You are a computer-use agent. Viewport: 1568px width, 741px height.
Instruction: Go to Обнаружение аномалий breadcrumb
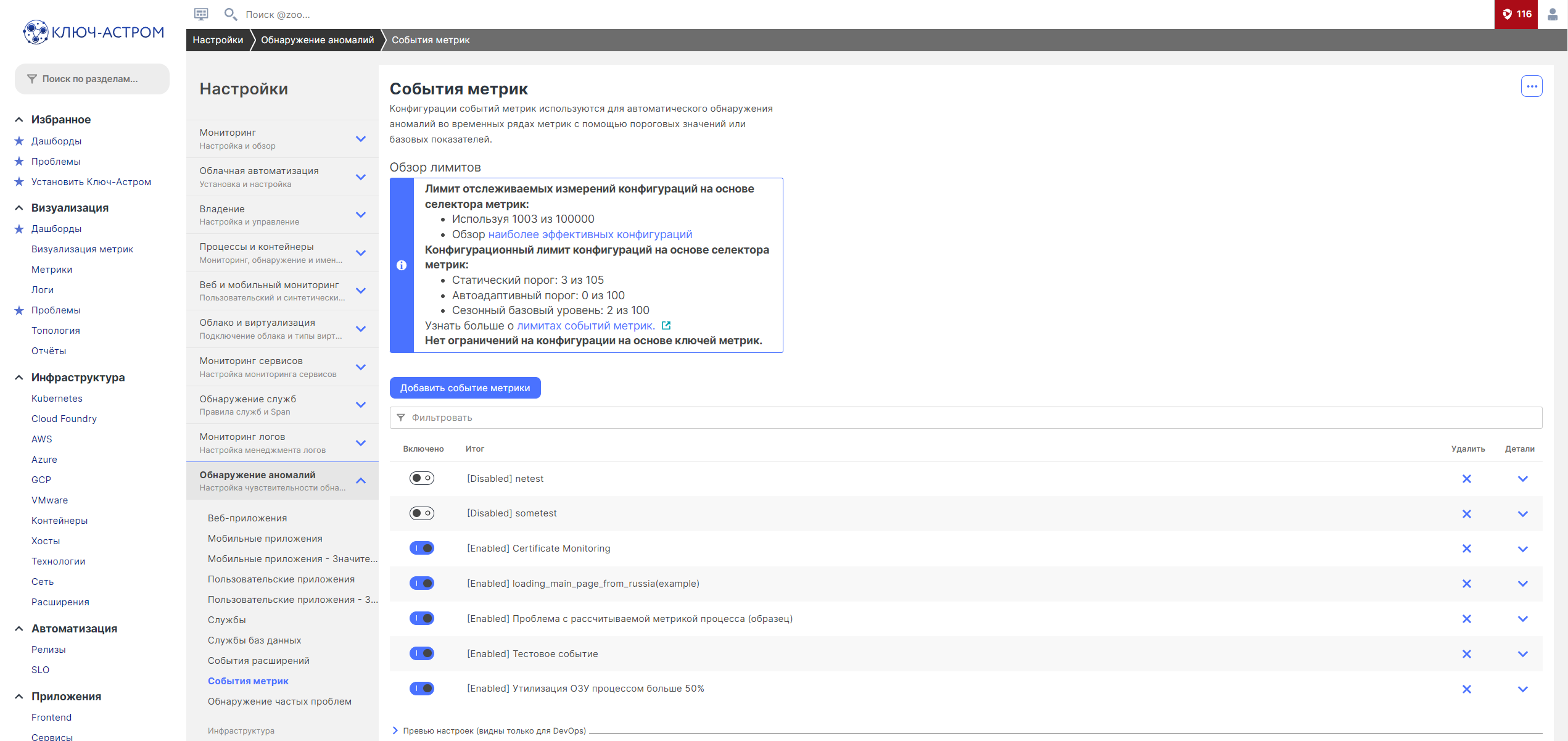pyautogui.click(x=317, y=40)
